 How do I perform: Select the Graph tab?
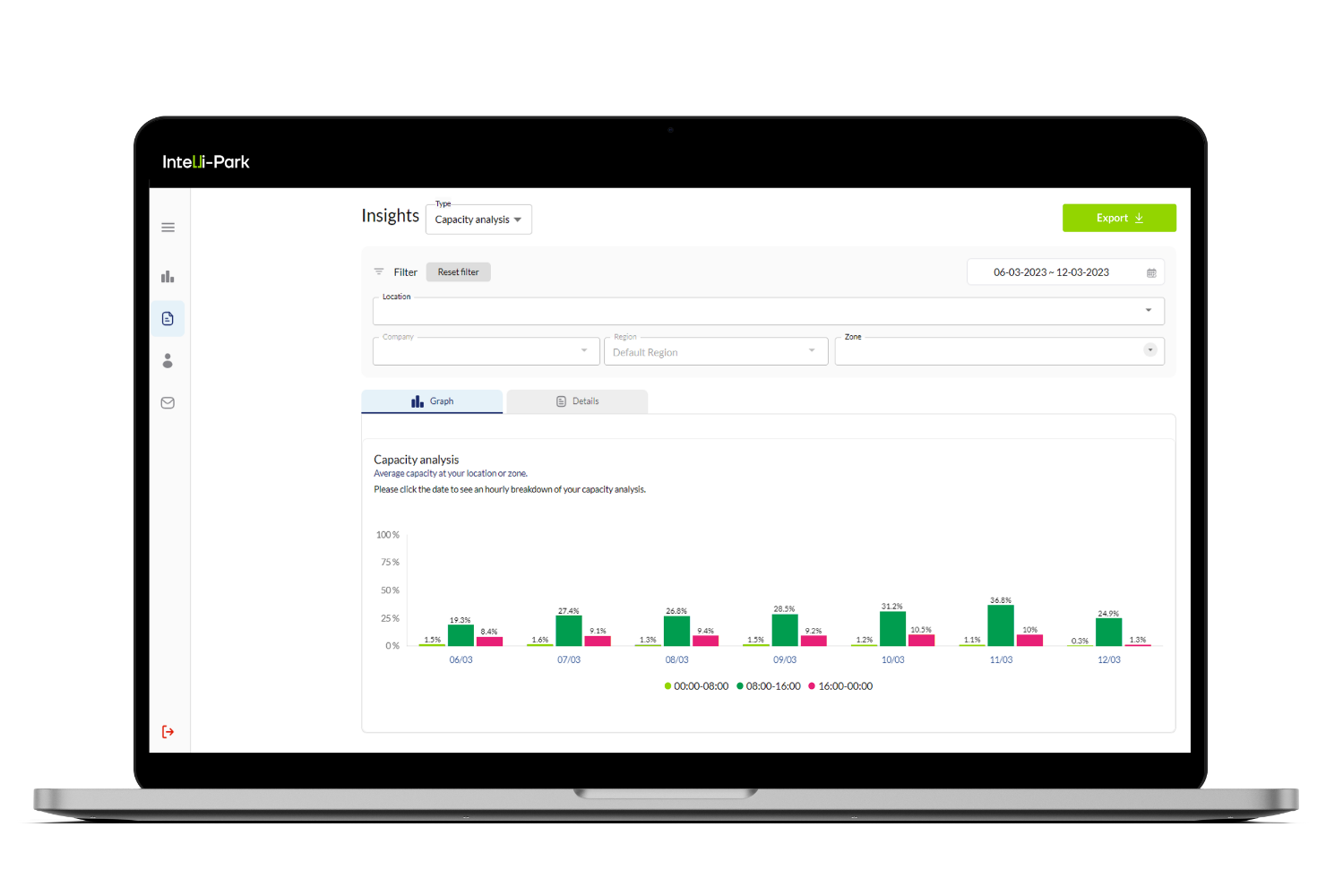pos(432,401)
